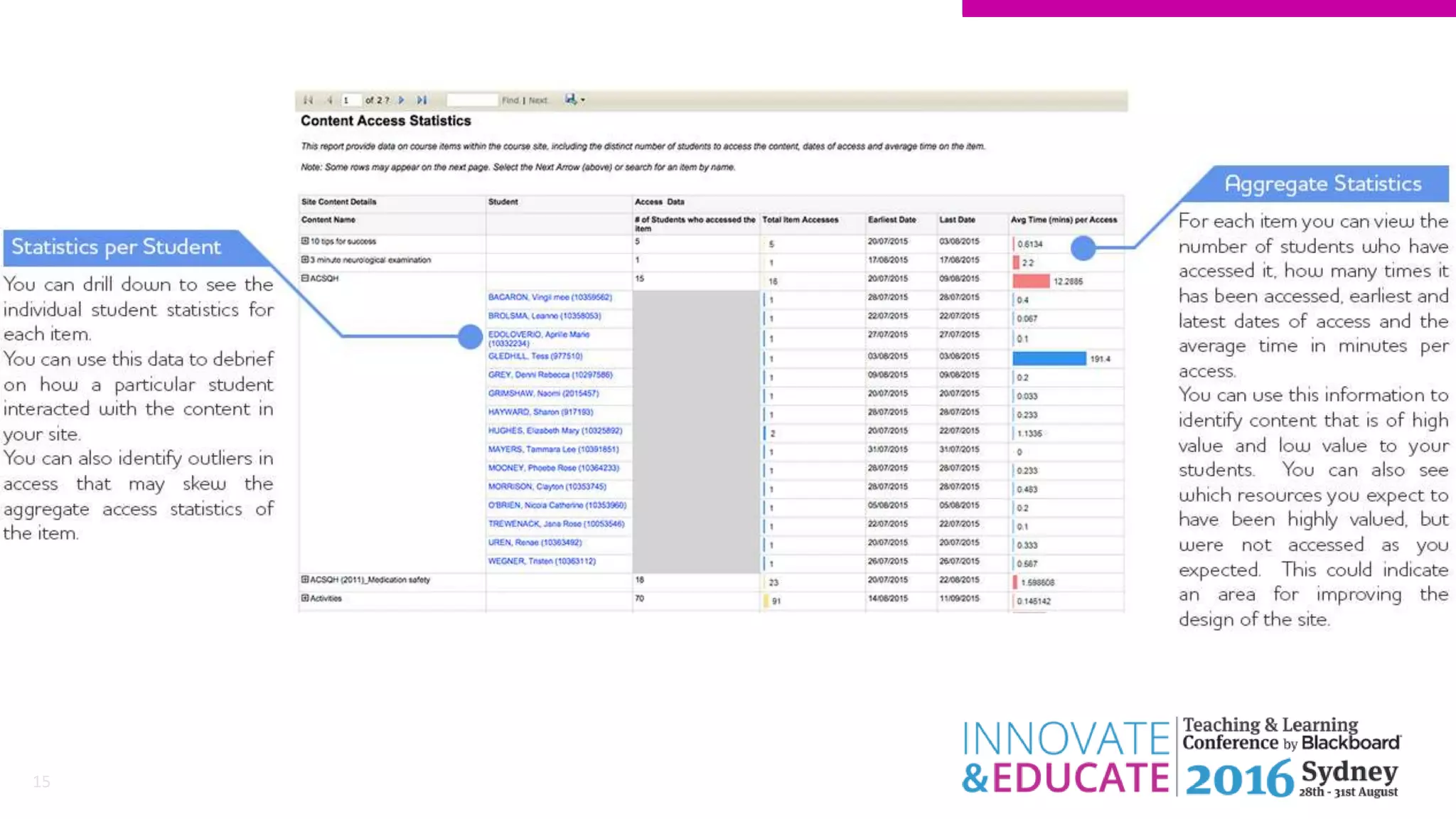Expand the Activities content row
This screenshot has height=819, width=1456.
coord(305,598)
